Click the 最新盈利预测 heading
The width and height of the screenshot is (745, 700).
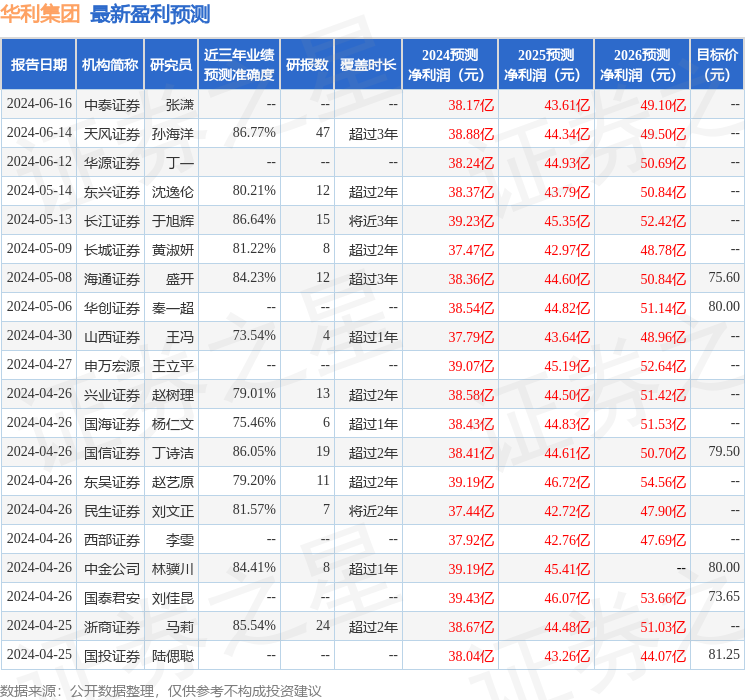[150, 14]
